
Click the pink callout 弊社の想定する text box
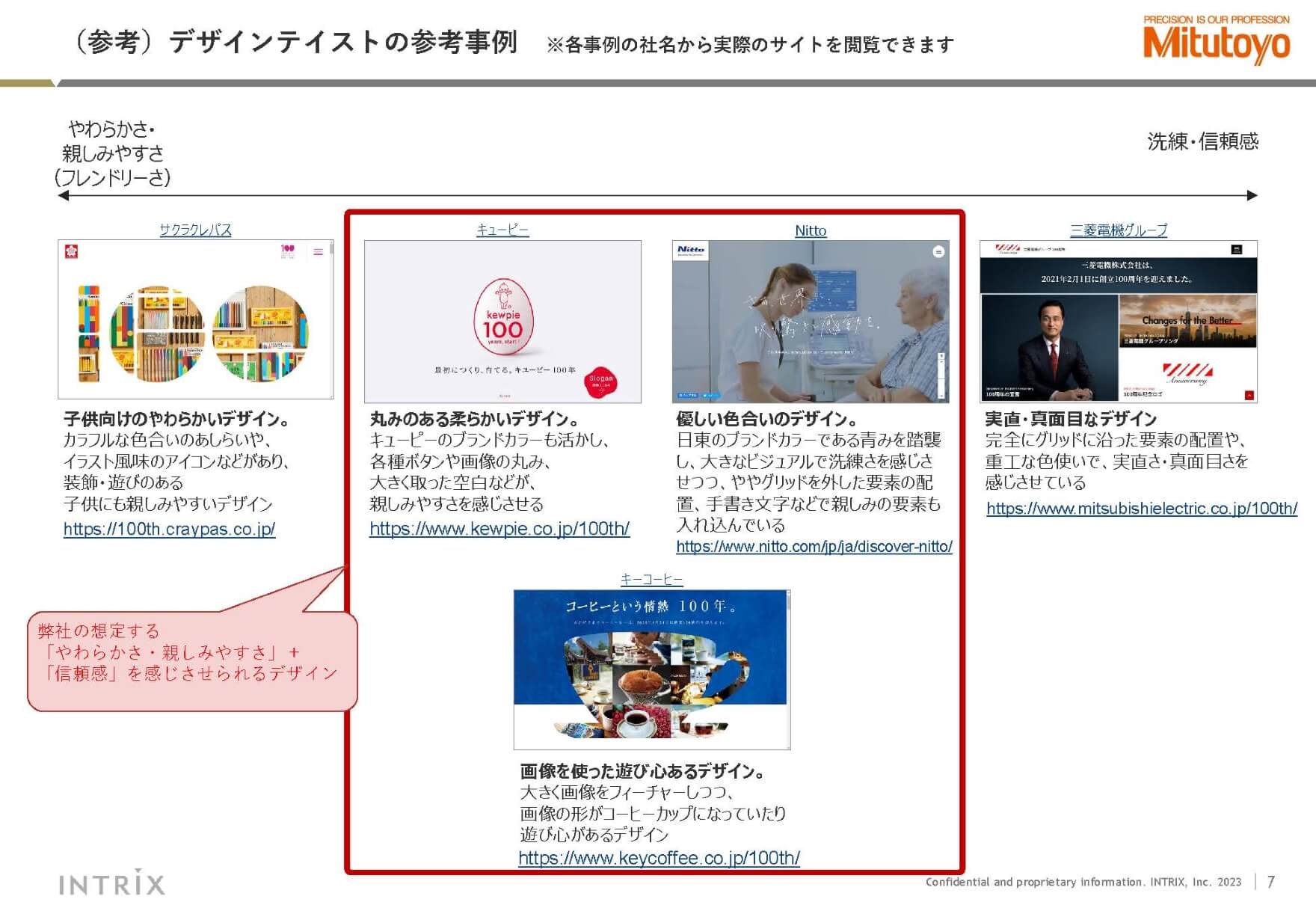(x=192, y=661)
